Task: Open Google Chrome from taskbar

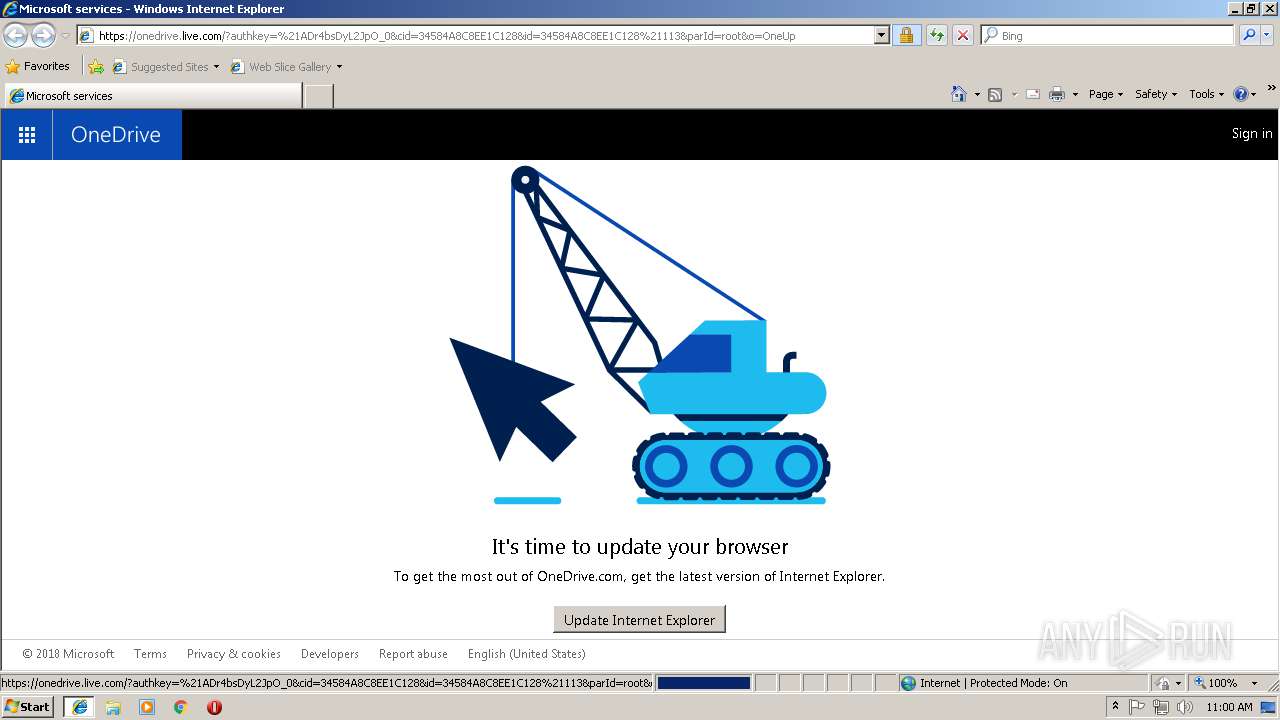Action: coord(180,707)
